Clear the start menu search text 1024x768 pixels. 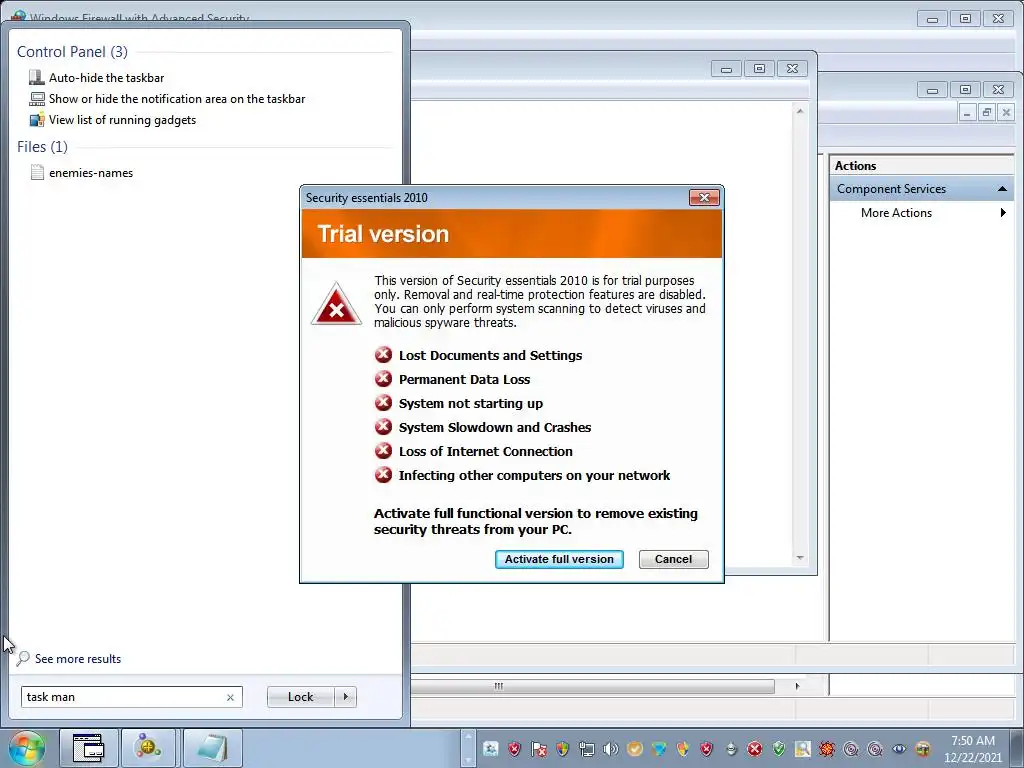coord(230,697)
